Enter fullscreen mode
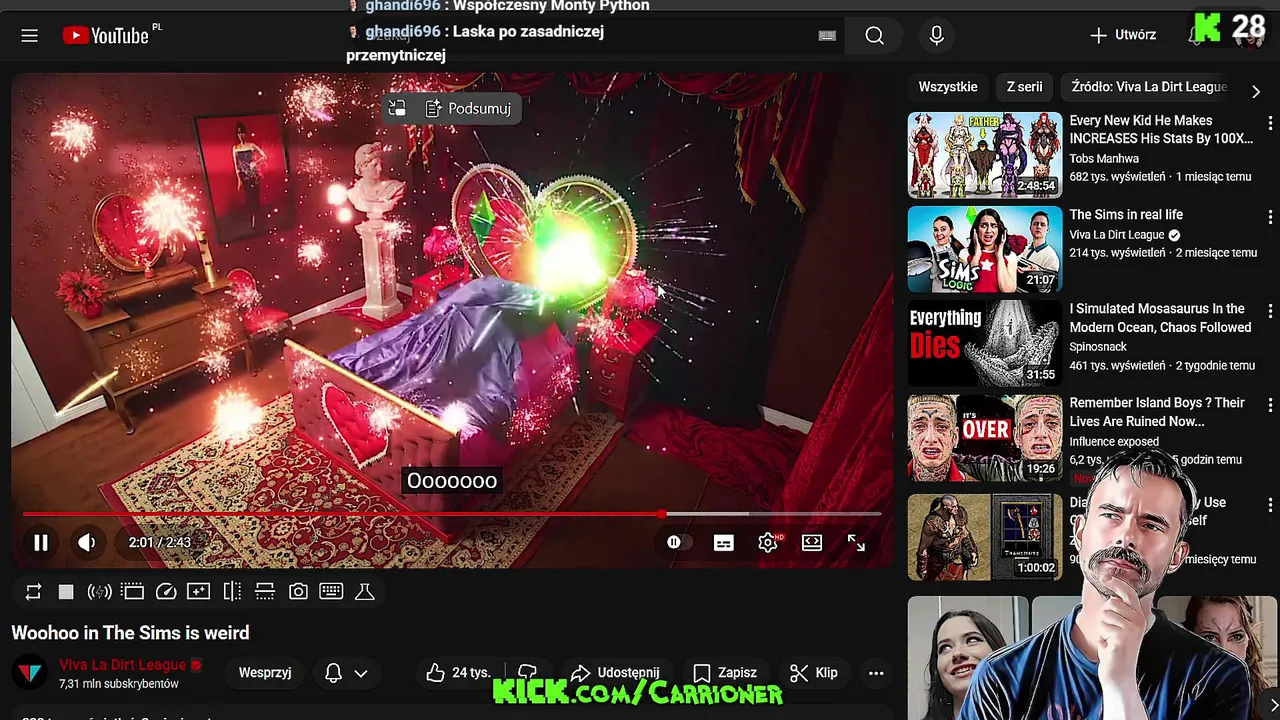Viewport: 1280px width, 720px height. pyautogui.click(x=857, y=542)
